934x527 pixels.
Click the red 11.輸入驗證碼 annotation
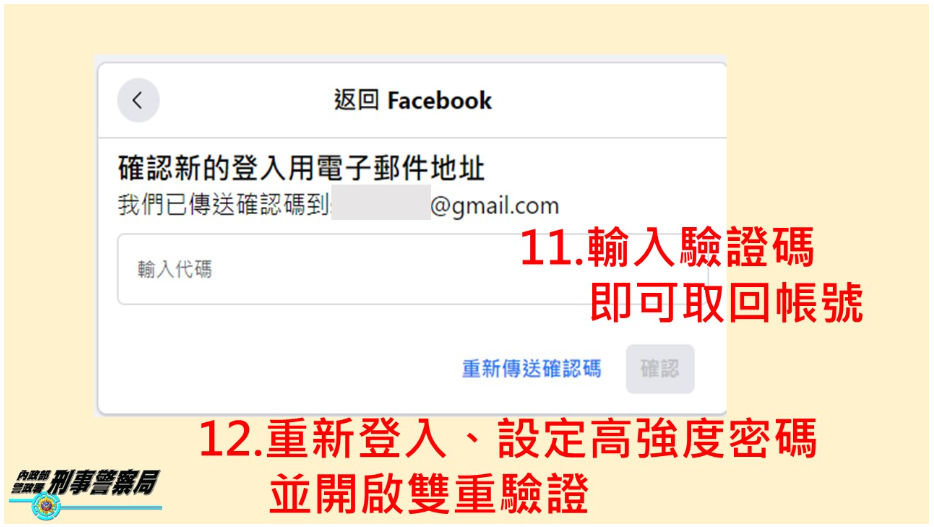(x=667, y=247)
